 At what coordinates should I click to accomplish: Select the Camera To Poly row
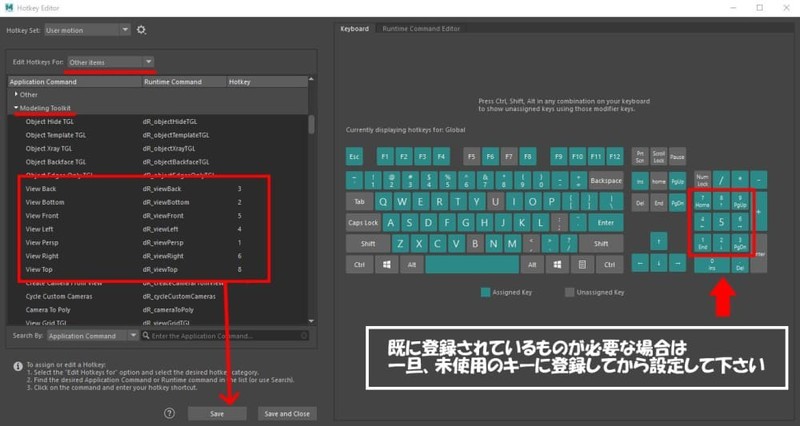(x=158, y=310)
